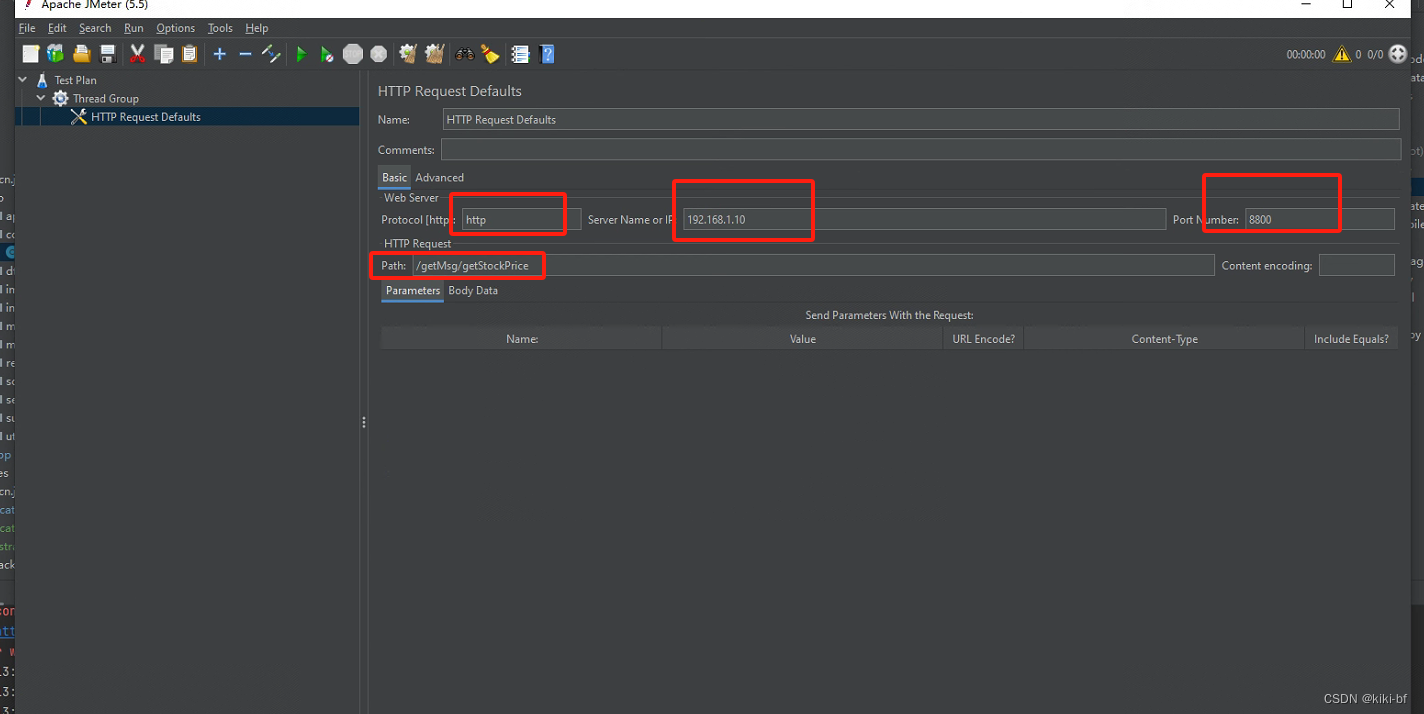Click the split pane divider handle
Image resolution: width=1424 pixels, height=714 pixels.
(x=364, y=422)
